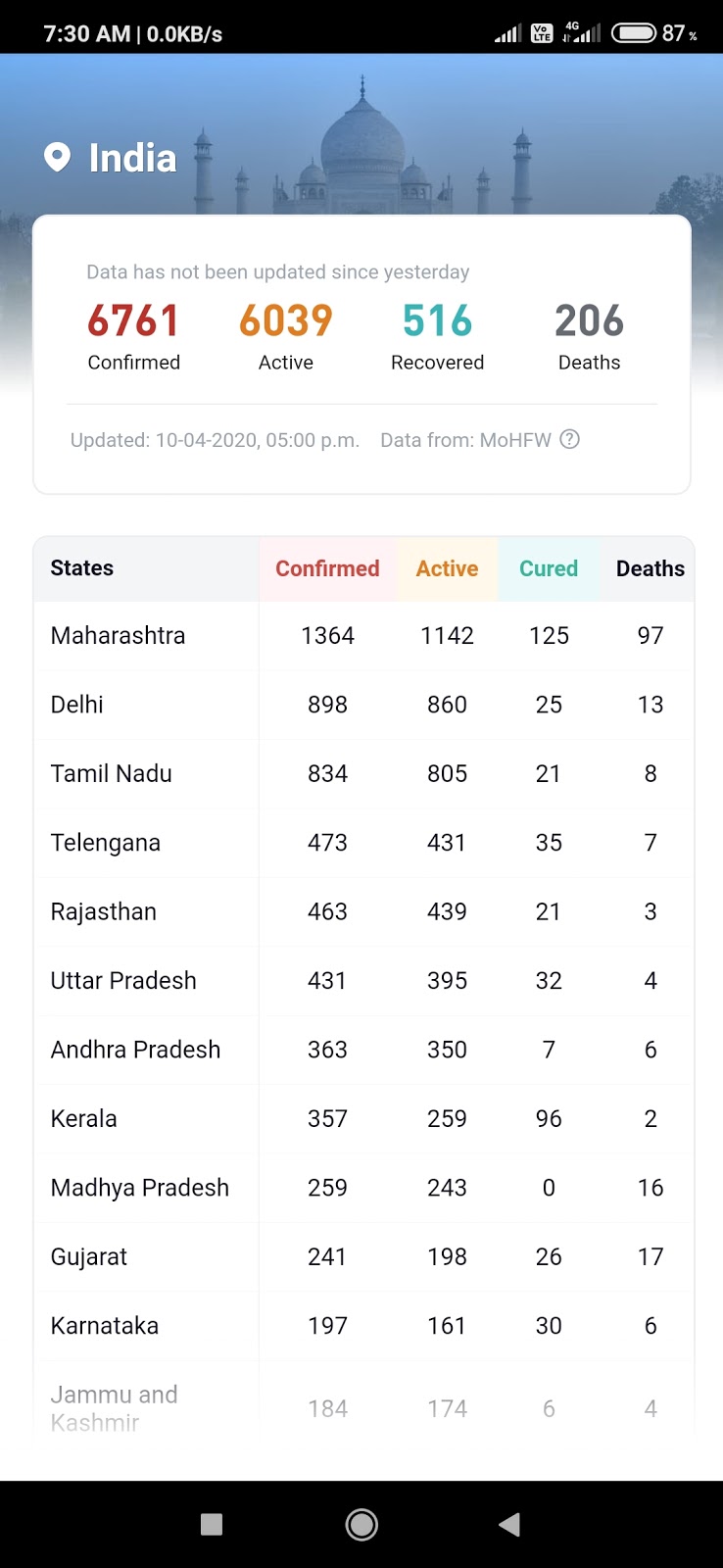This screenshot has height=1568, width=723.
Task: Tap the Android back triangle button
Action: tap(508, 1524)
